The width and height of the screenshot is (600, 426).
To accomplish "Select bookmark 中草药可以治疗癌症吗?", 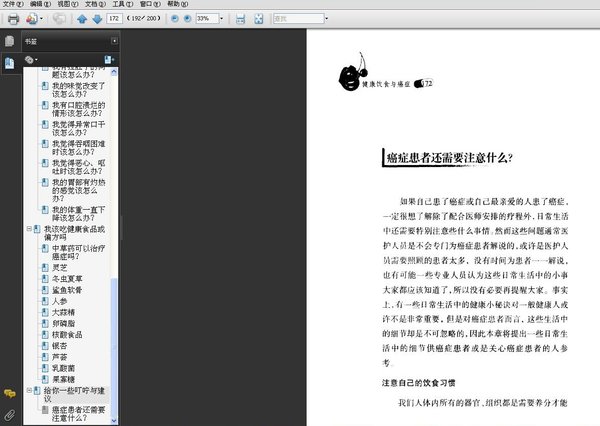I will tap(78, 252).
